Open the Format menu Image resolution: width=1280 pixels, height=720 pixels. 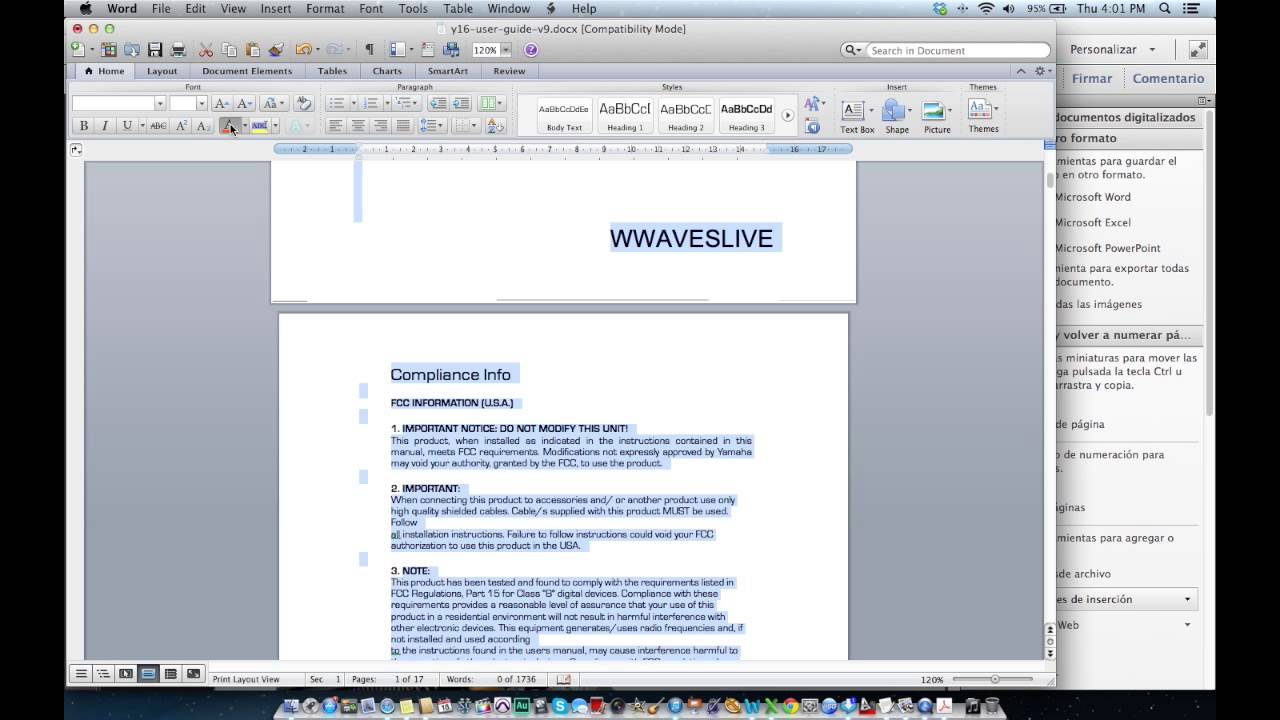pos(325,8)
